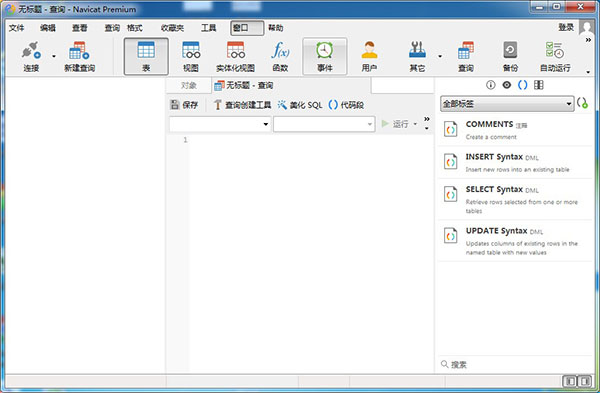The width and height of the screenshot is (600, 393).
Task: Click line number 1 in the editor gutter
Action: point(185,140)
